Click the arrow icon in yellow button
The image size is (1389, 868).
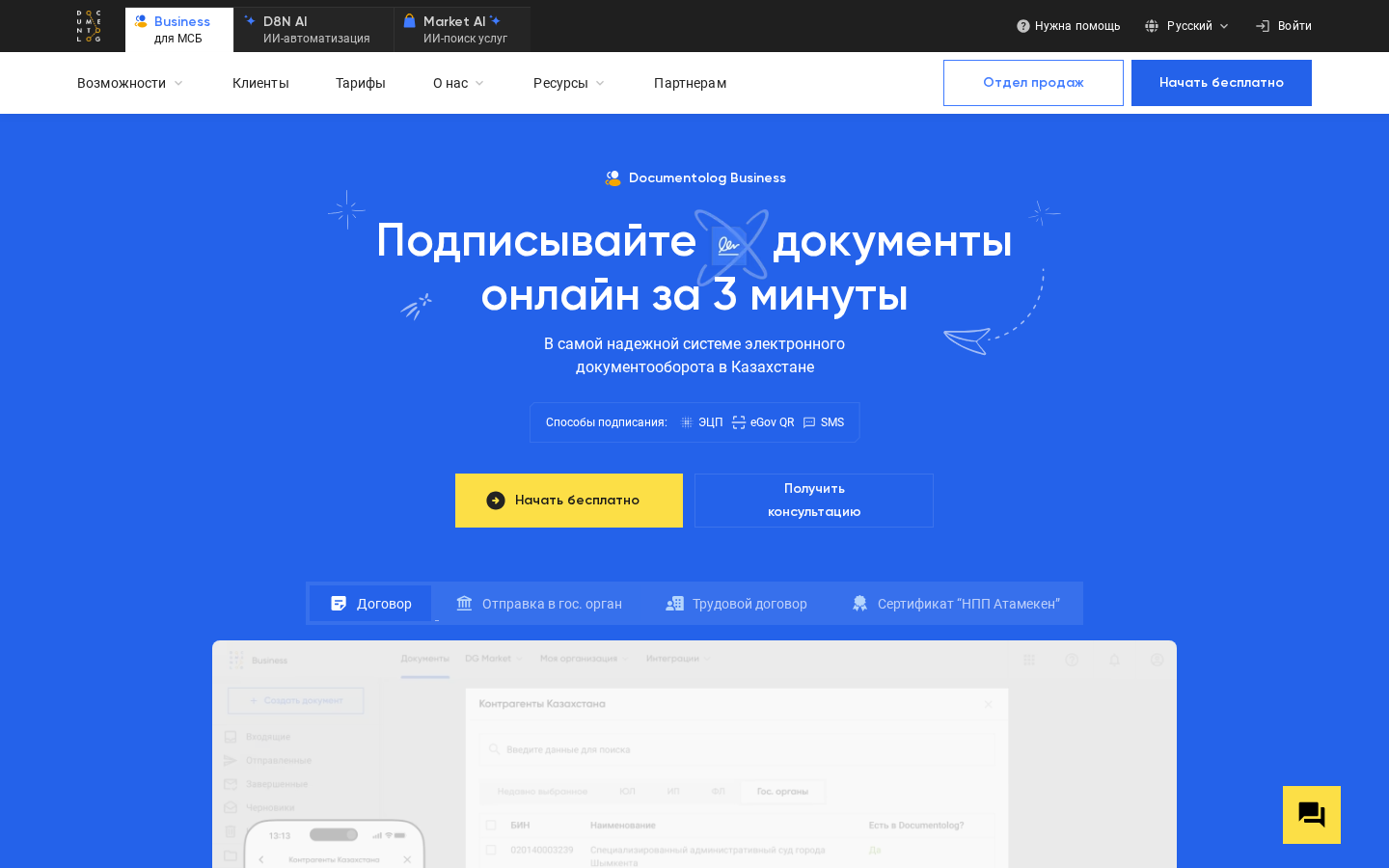click(x=496, y=501)
